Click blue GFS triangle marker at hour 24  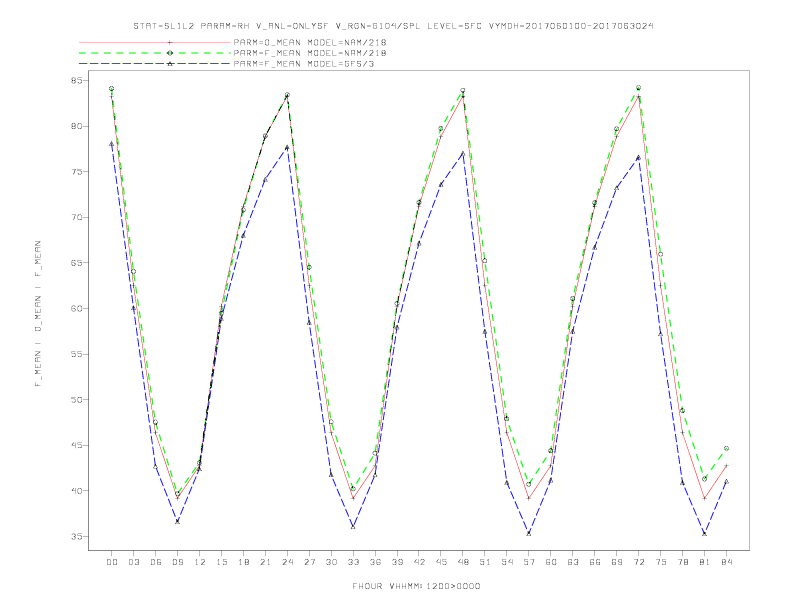pos(287,147)
